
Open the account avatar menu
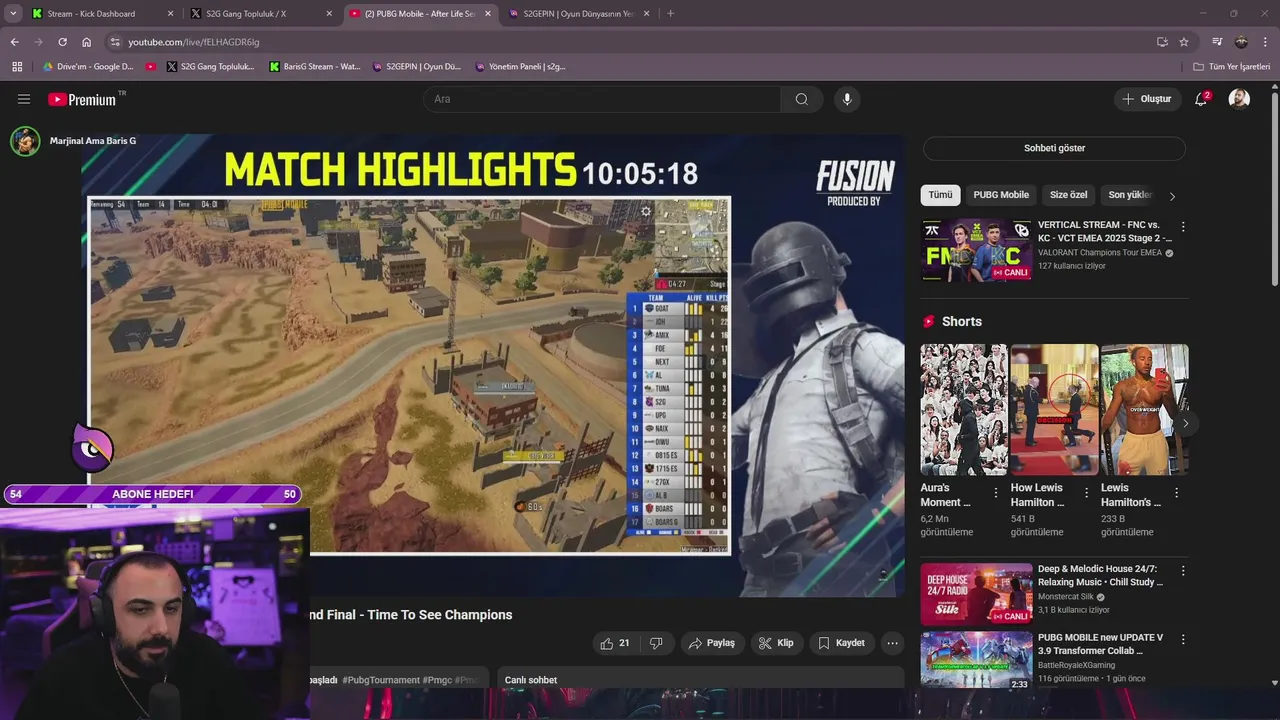click(x=1239, y=99)
